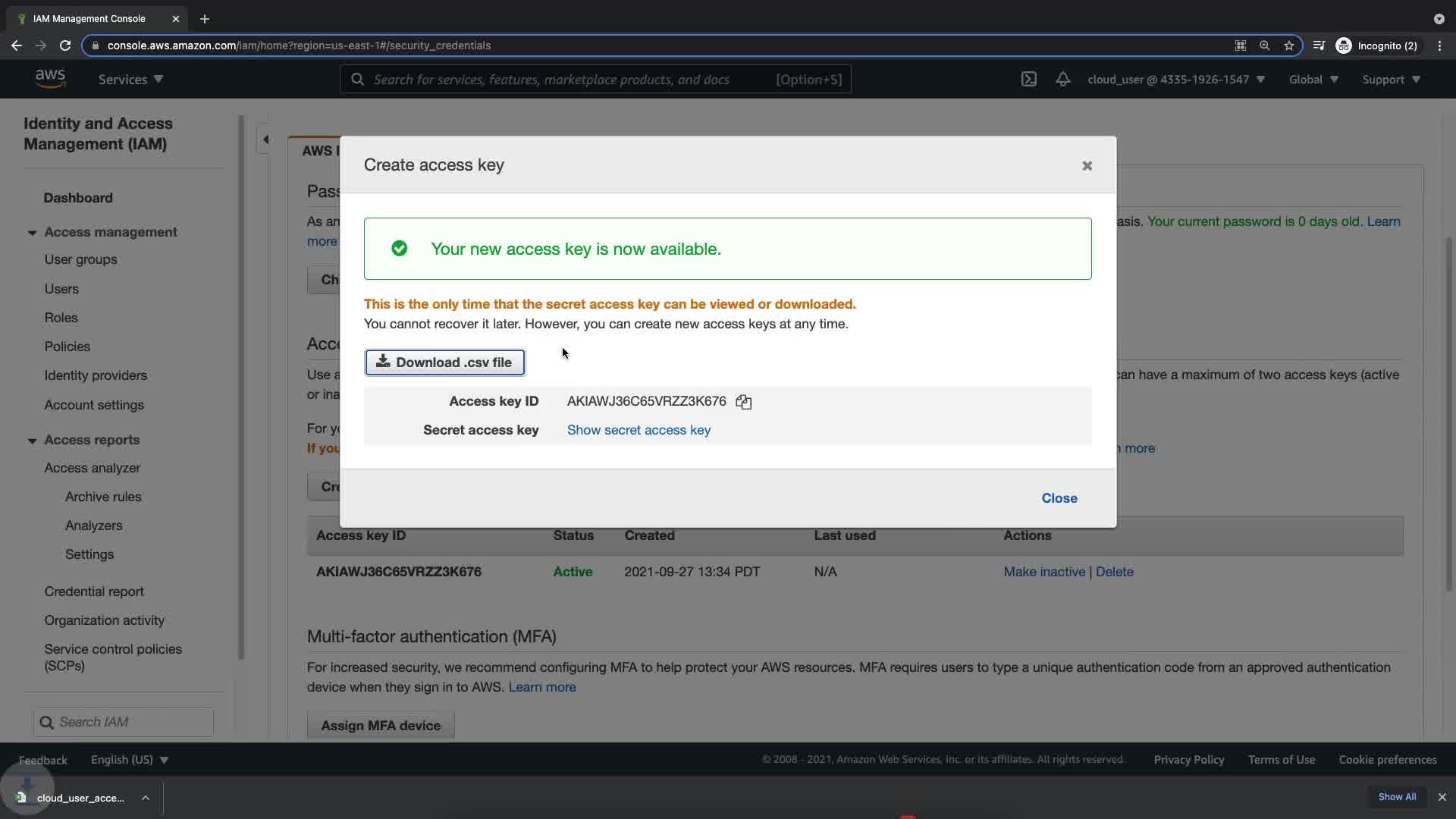This screenshot has width=1456, height=819.
Task: Click Show secret access key link
Action: click(639, 430)
